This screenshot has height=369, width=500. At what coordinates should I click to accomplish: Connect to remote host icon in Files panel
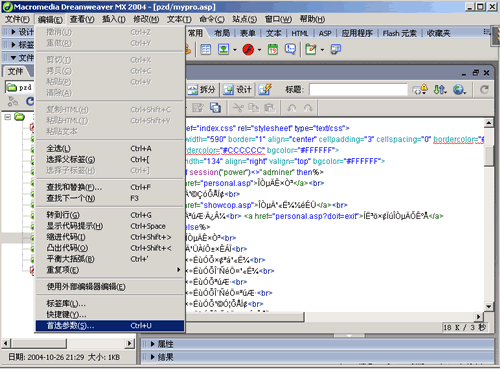click(x=13, y=101)
